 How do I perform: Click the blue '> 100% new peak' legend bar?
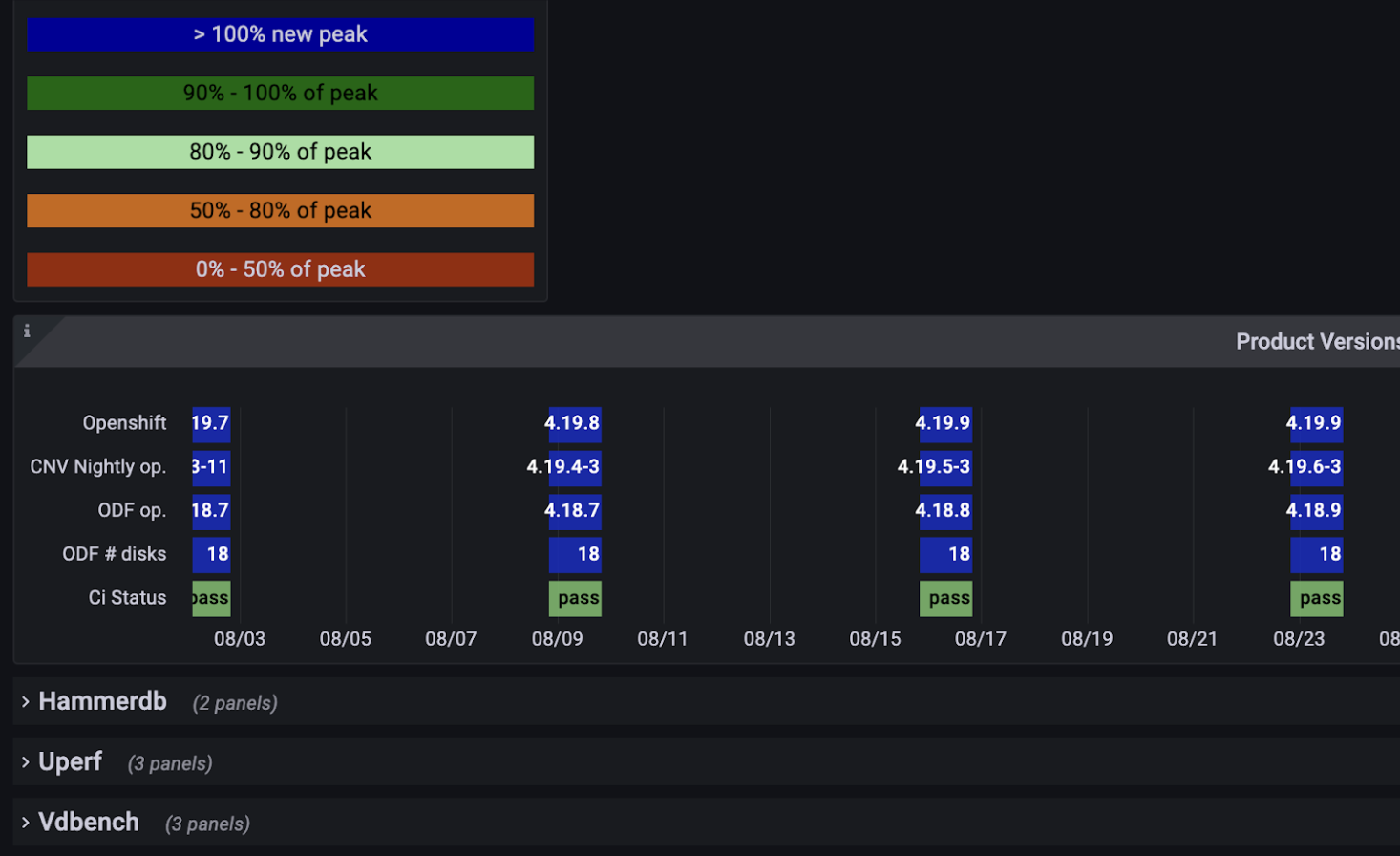pos(280,34)
